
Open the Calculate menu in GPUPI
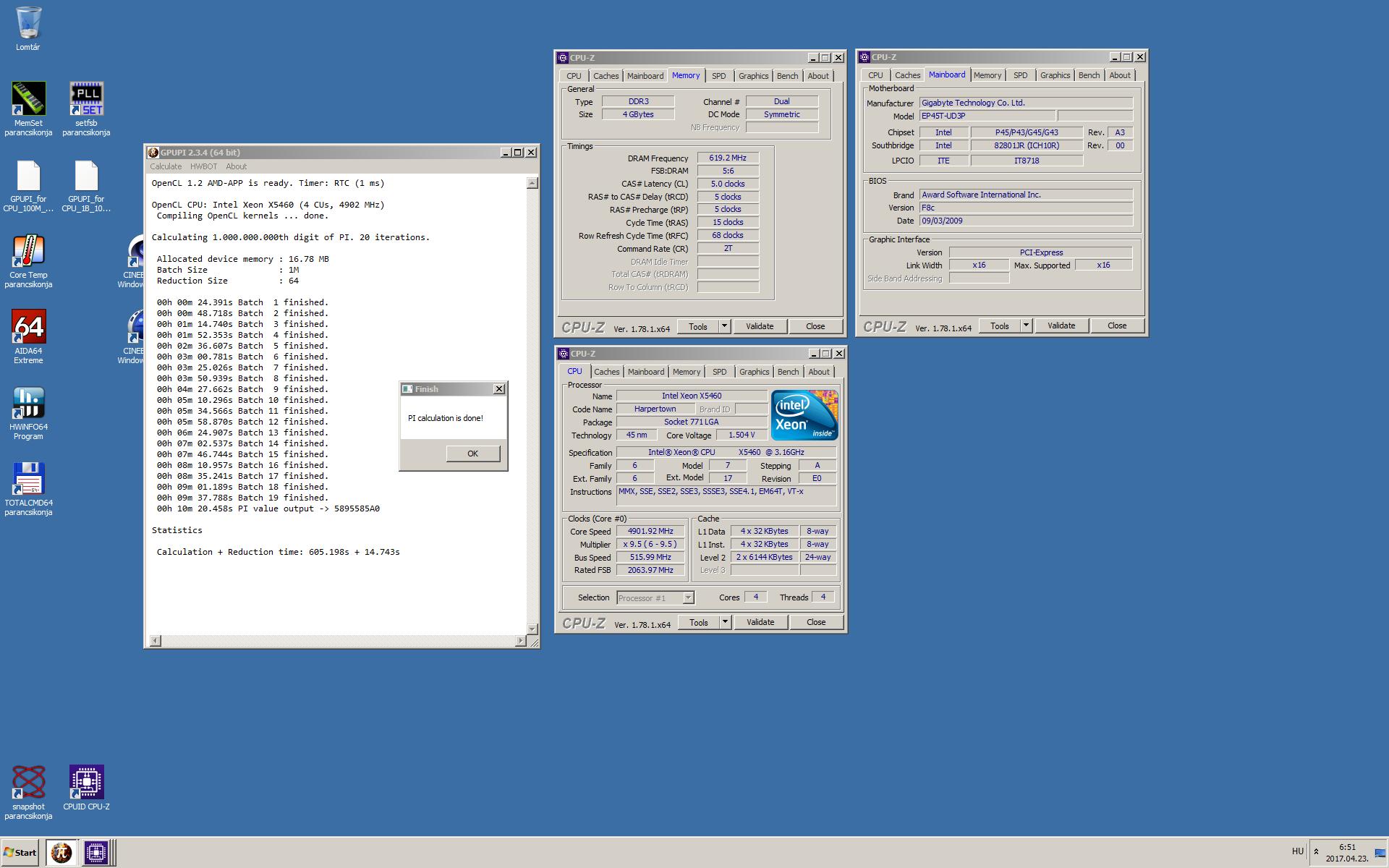pos(166,166)
